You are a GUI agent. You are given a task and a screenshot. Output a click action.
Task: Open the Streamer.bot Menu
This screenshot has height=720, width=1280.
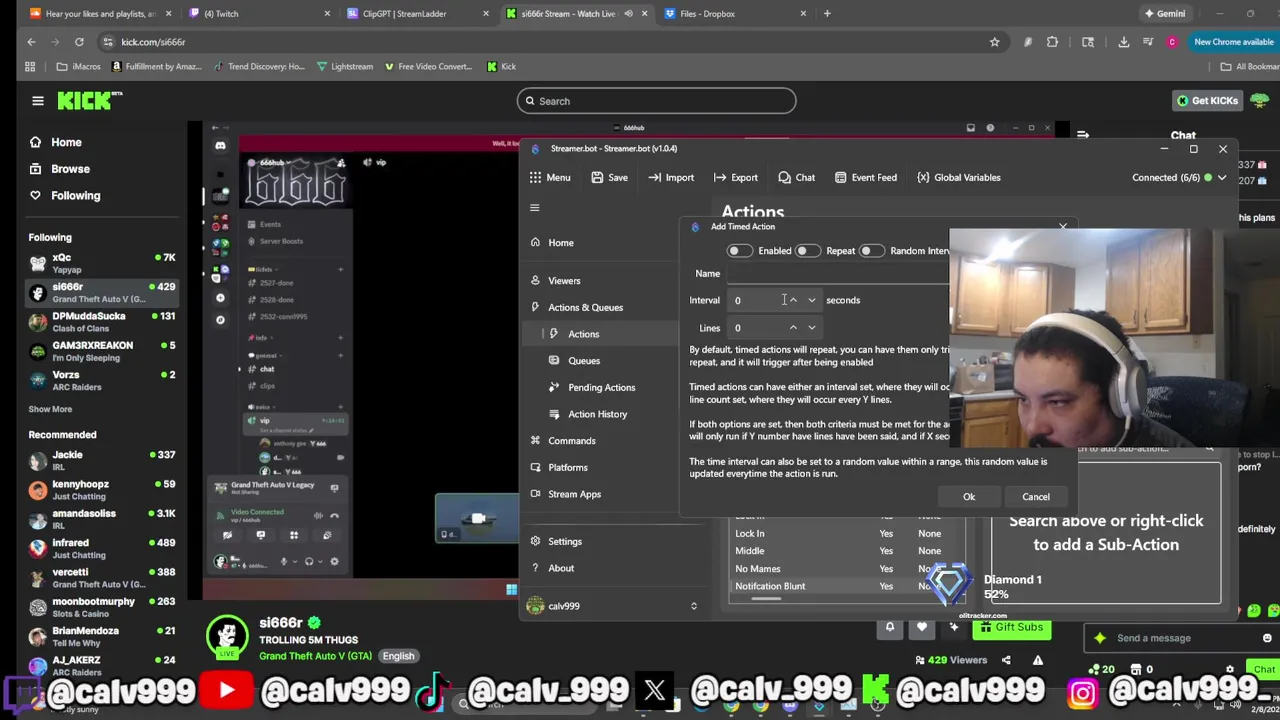point(550,178)
